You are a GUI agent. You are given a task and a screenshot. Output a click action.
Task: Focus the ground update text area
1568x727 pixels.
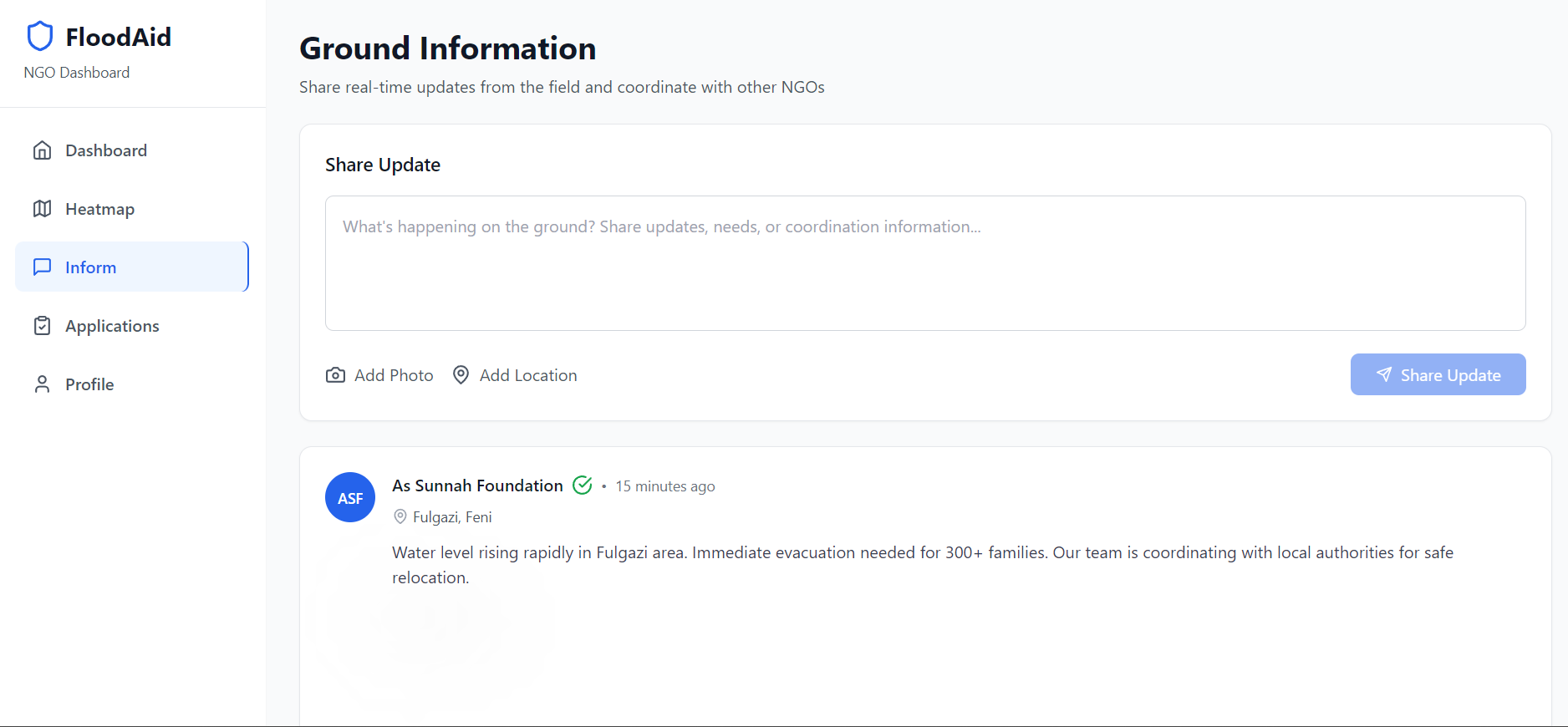924,263
